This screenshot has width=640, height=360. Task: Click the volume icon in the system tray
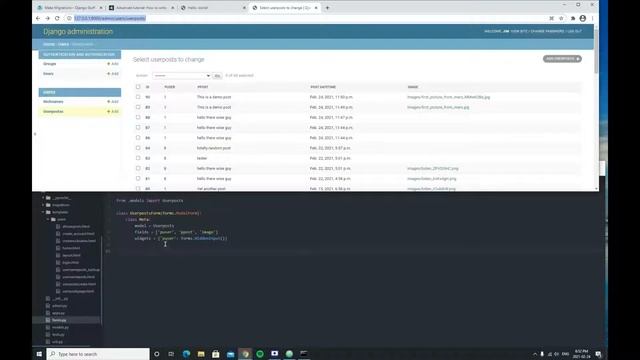(557, 354)
